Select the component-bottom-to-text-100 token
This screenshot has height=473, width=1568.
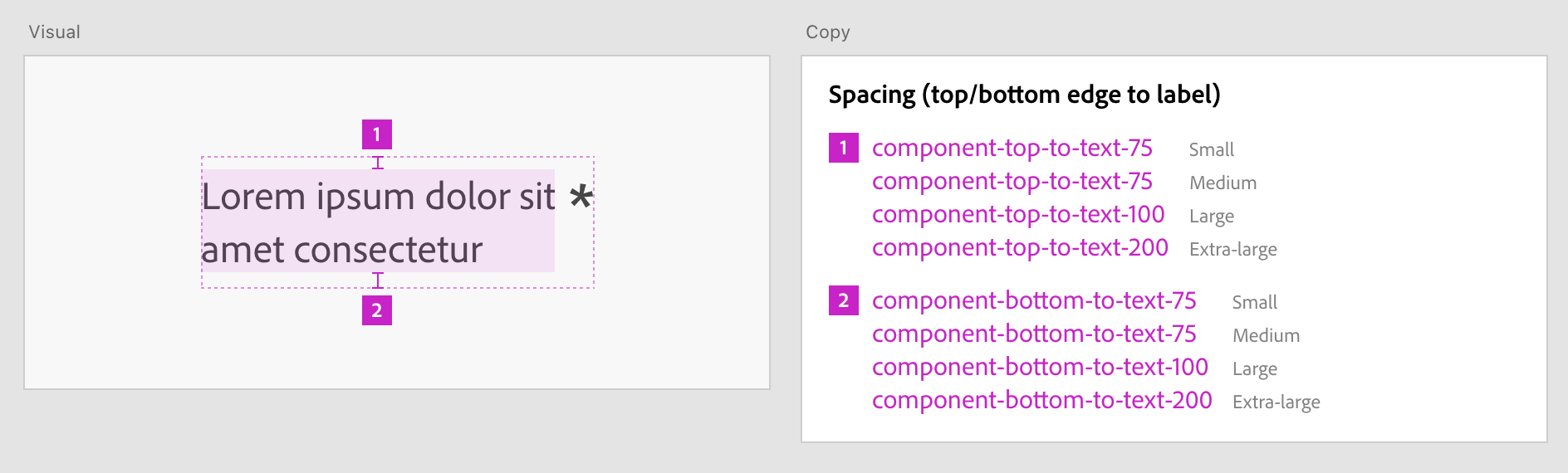[1039, 368]
